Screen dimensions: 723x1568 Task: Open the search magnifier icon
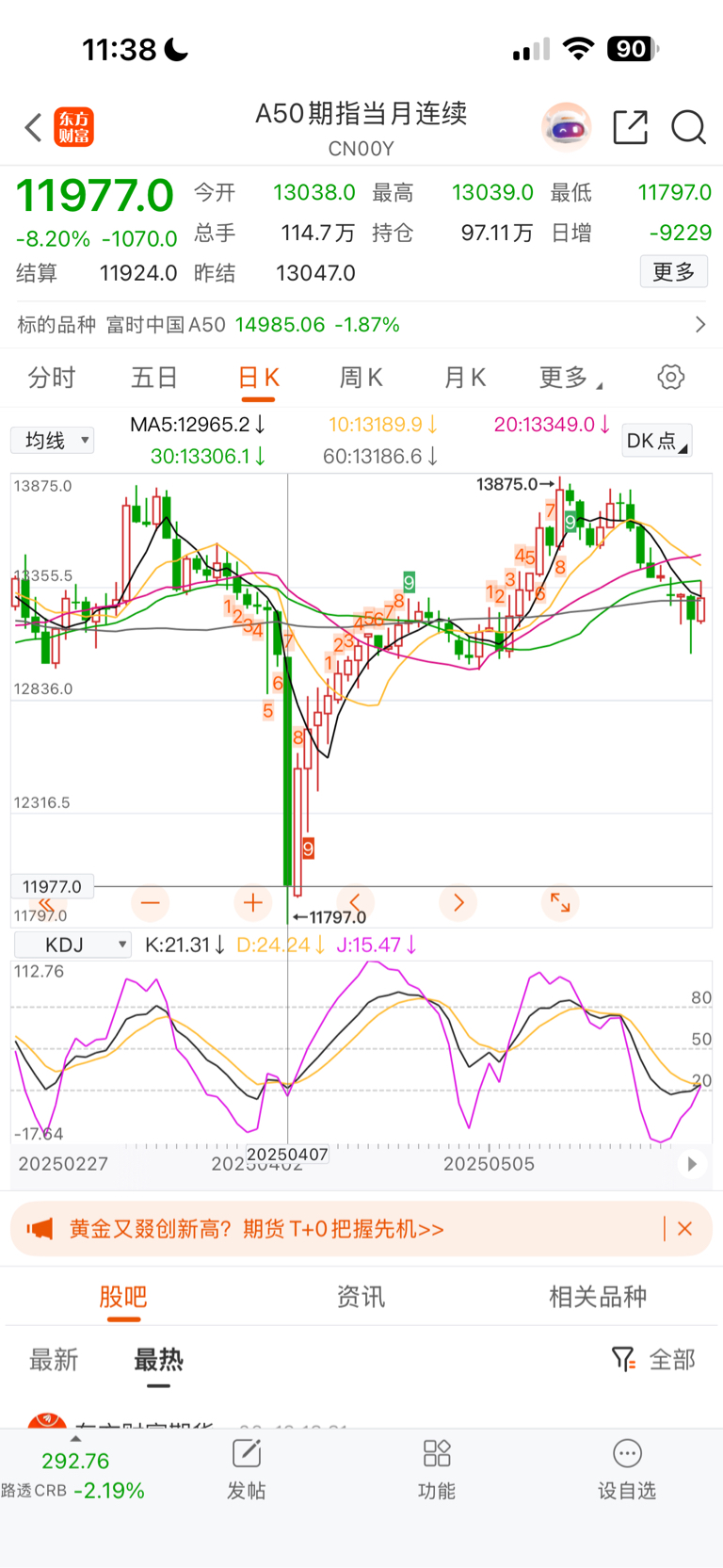pyautogui.click(x=688, y=127)
